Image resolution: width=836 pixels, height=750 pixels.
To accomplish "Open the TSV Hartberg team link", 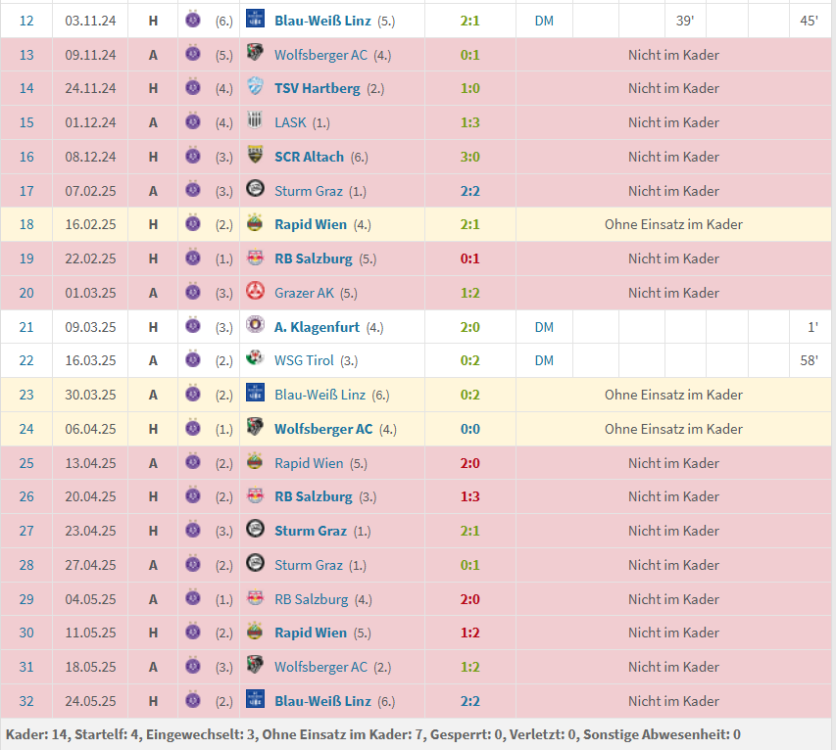I will tap(317, 88).
